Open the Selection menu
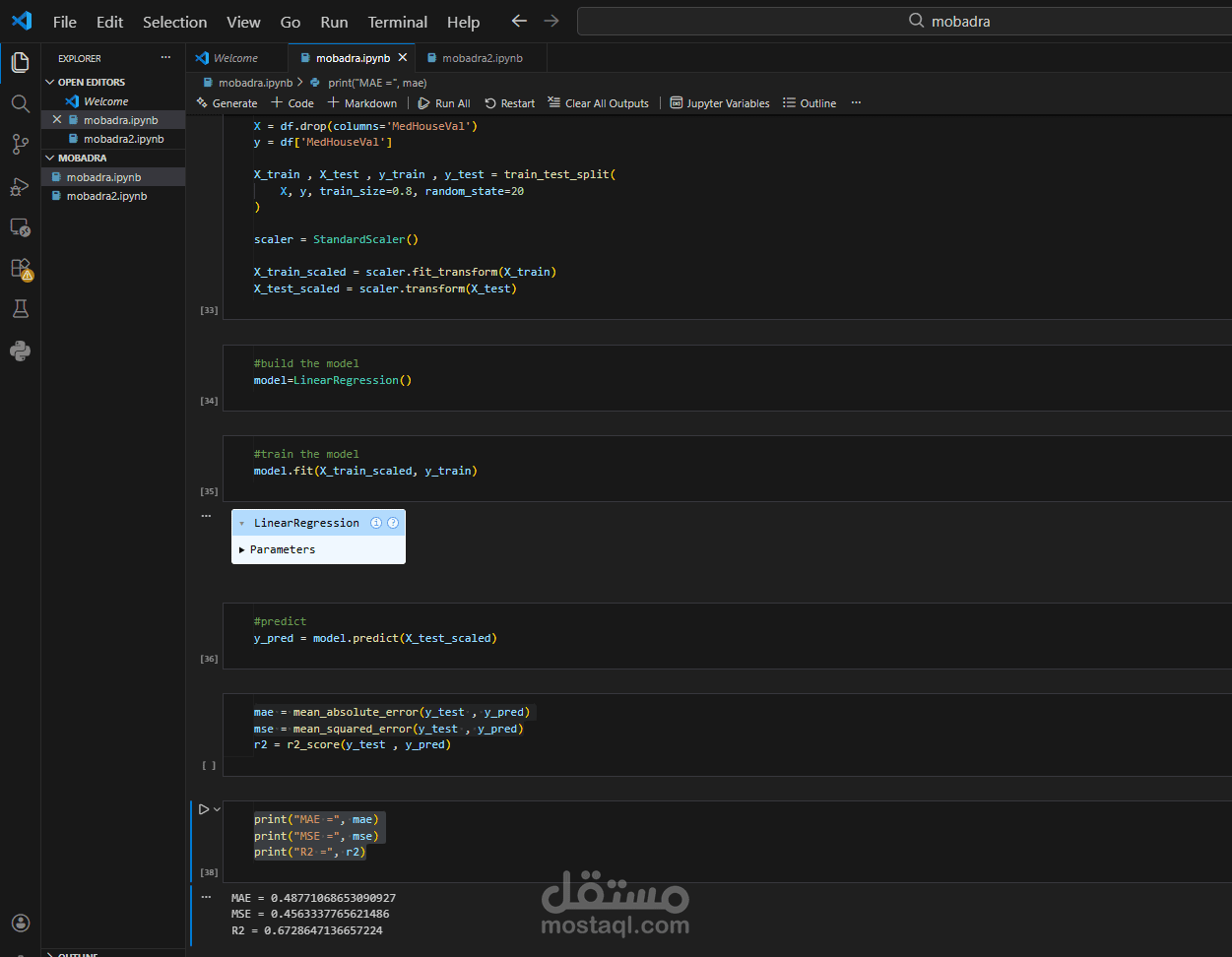This screenshot has width=1232, height=957. point(175,22)
